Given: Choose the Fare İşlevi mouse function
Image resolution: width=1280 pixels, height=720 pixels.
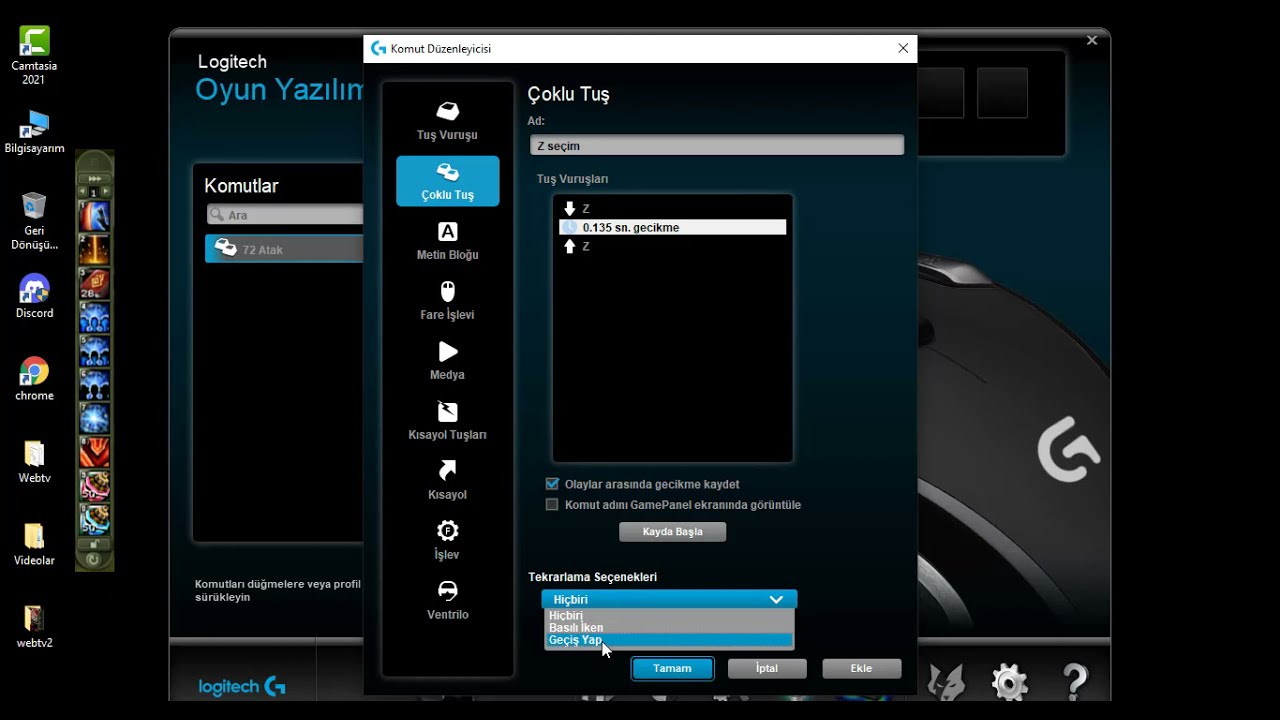Looking at the screenshot, I should point(447,301).
